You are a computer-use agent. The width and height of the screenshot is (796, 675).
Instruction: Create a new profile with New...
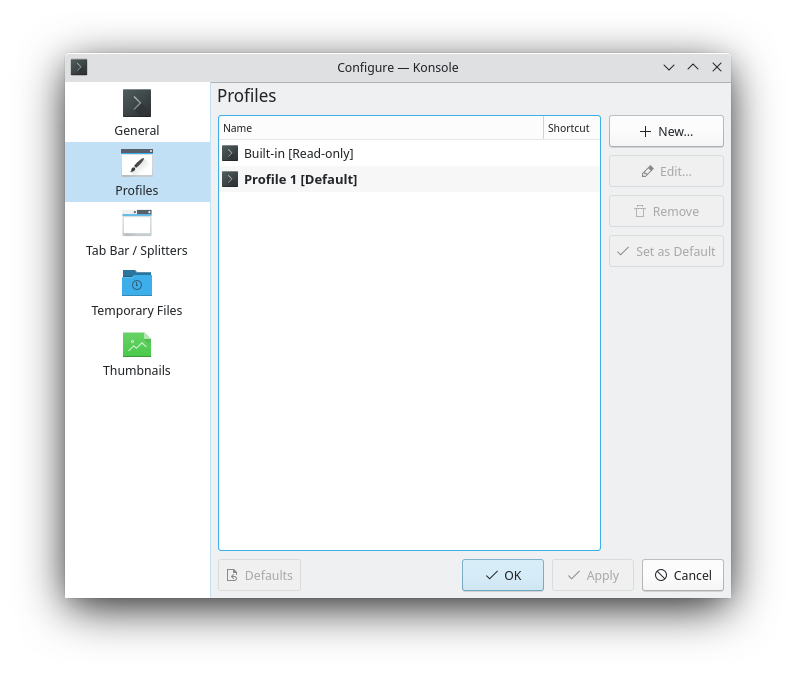click(666, 131)
